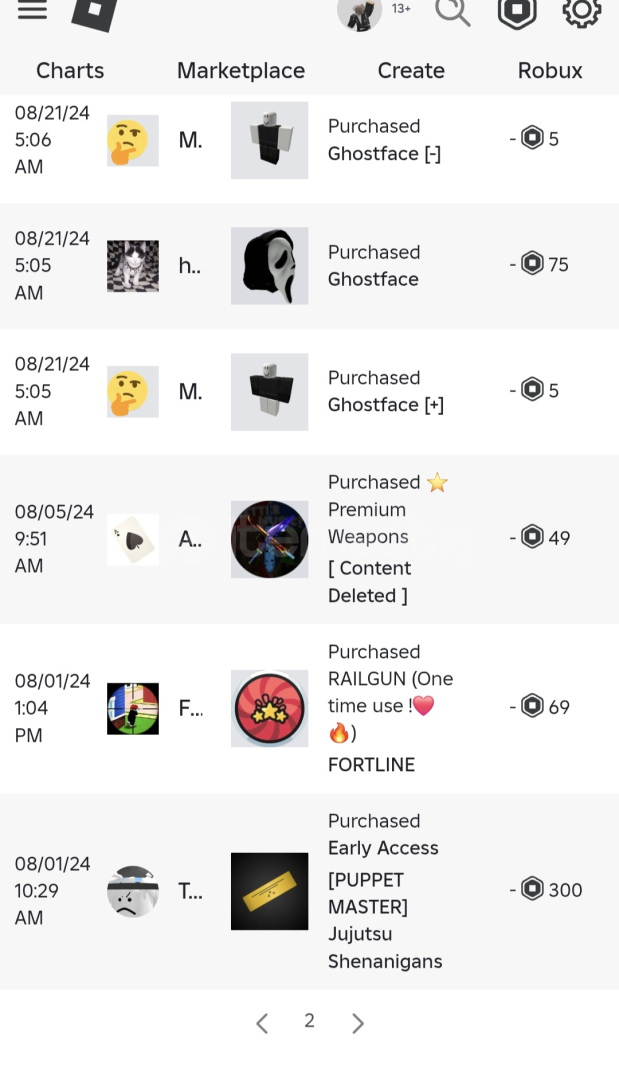The width and height of the screenshot is (619, 1080).
Task: Open the Robux tab
Action: point(550,71)
